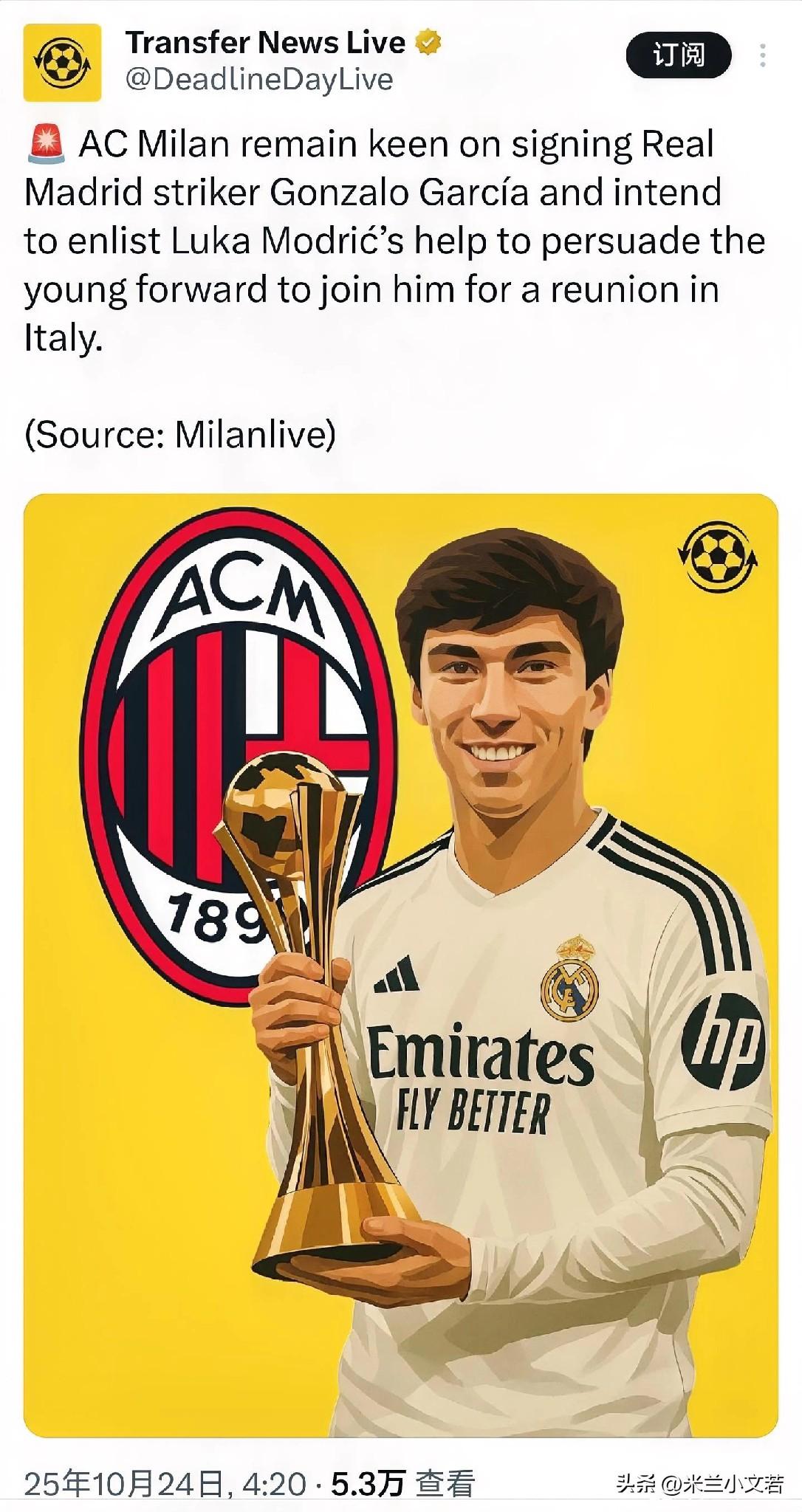The height and width of the screenshot is (1512, 802).
Task: Click the Real Madrid badge on the shirt
Action: pyautogui.click(x=569, y=980)
